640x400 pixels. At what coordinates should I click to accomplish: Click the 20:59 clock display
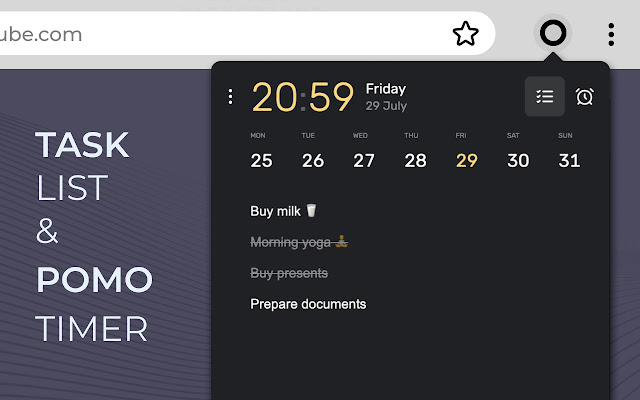tap(302, 97)
